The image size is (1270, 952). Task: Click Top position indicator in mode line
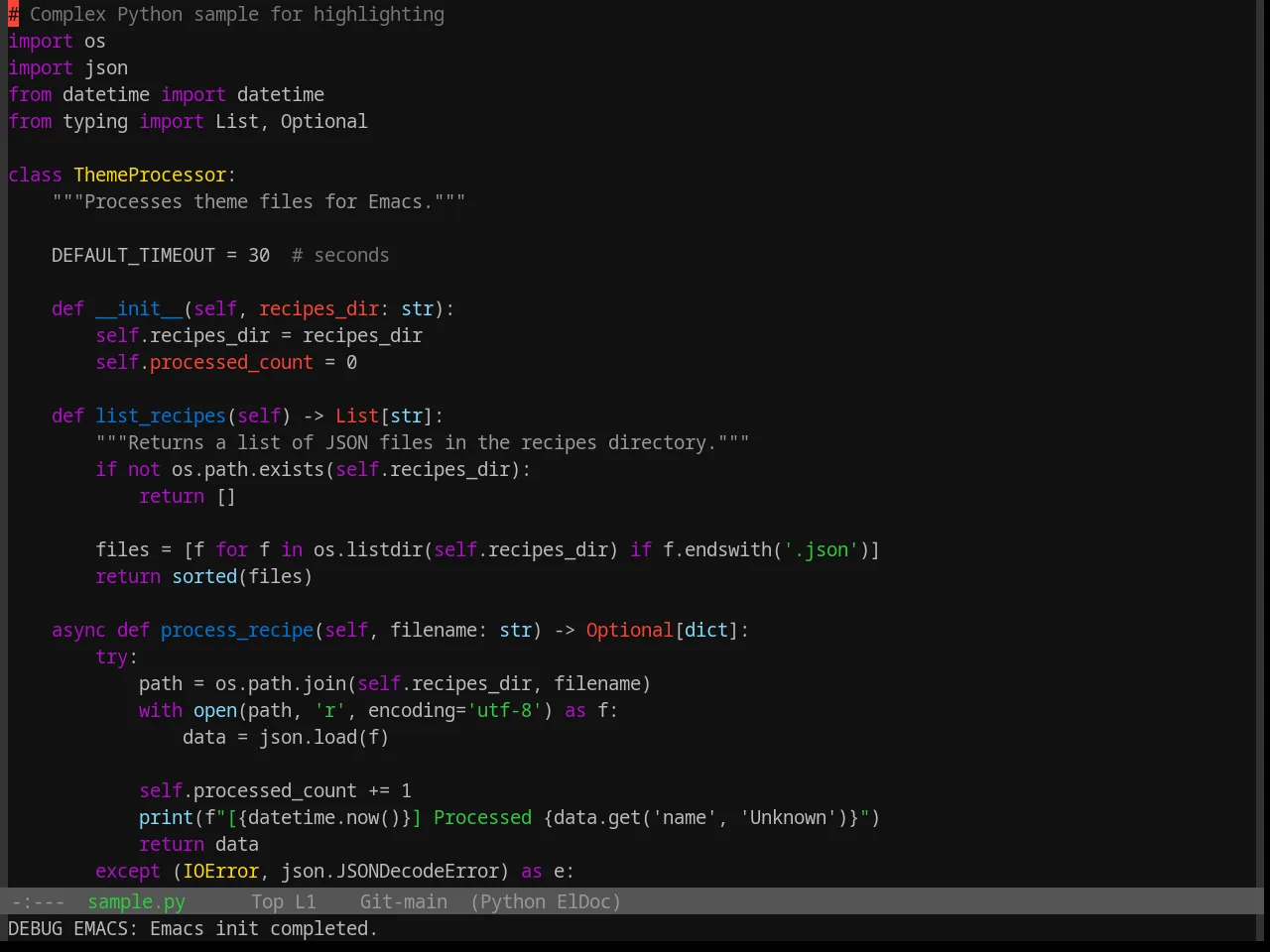(267, 901)
